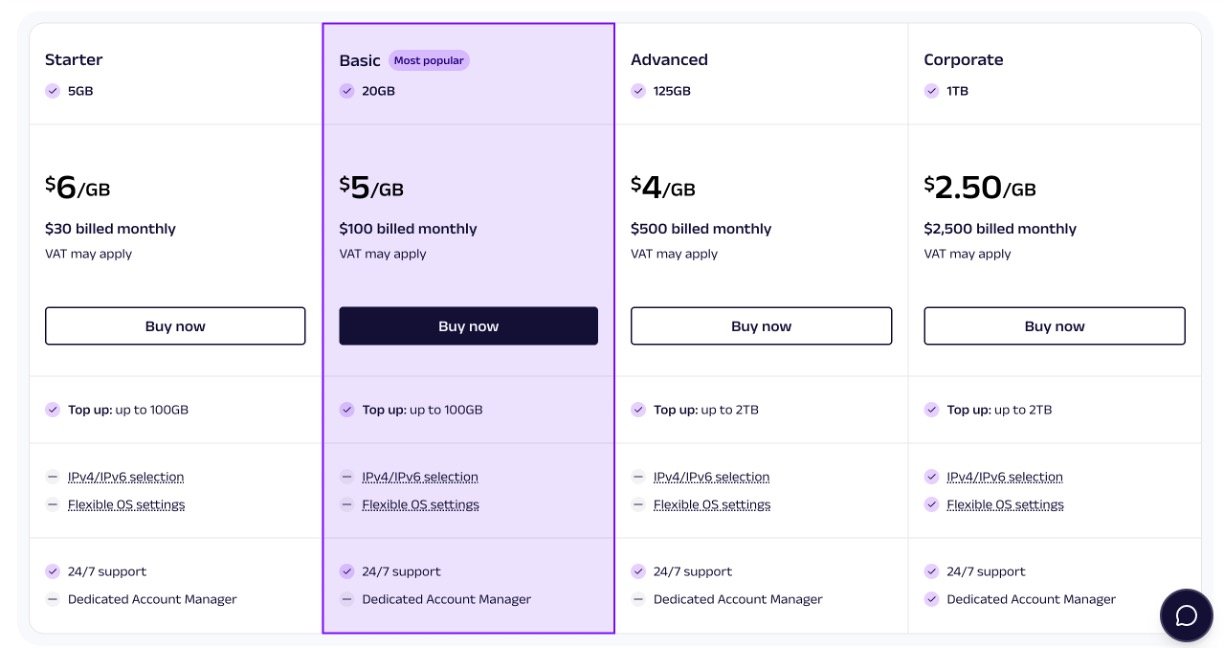Click IPv4/IPv6 selection link under Advanced
Image resolution: width=1224 pixels, height=648 pixels.
pyautogui.click(x=711, y=477)
